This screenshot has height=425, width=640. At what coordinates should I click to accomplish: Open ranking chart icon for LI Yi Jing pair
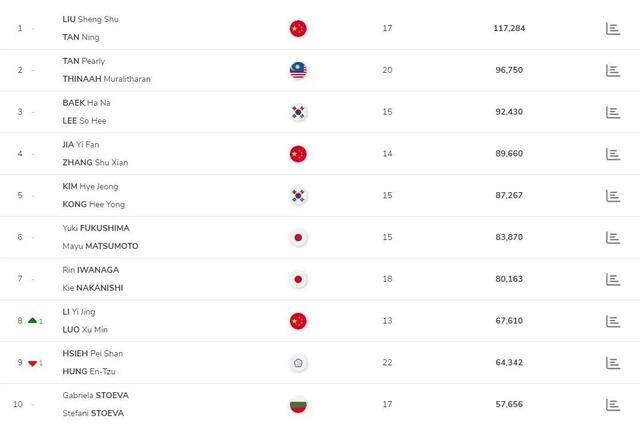613,321
